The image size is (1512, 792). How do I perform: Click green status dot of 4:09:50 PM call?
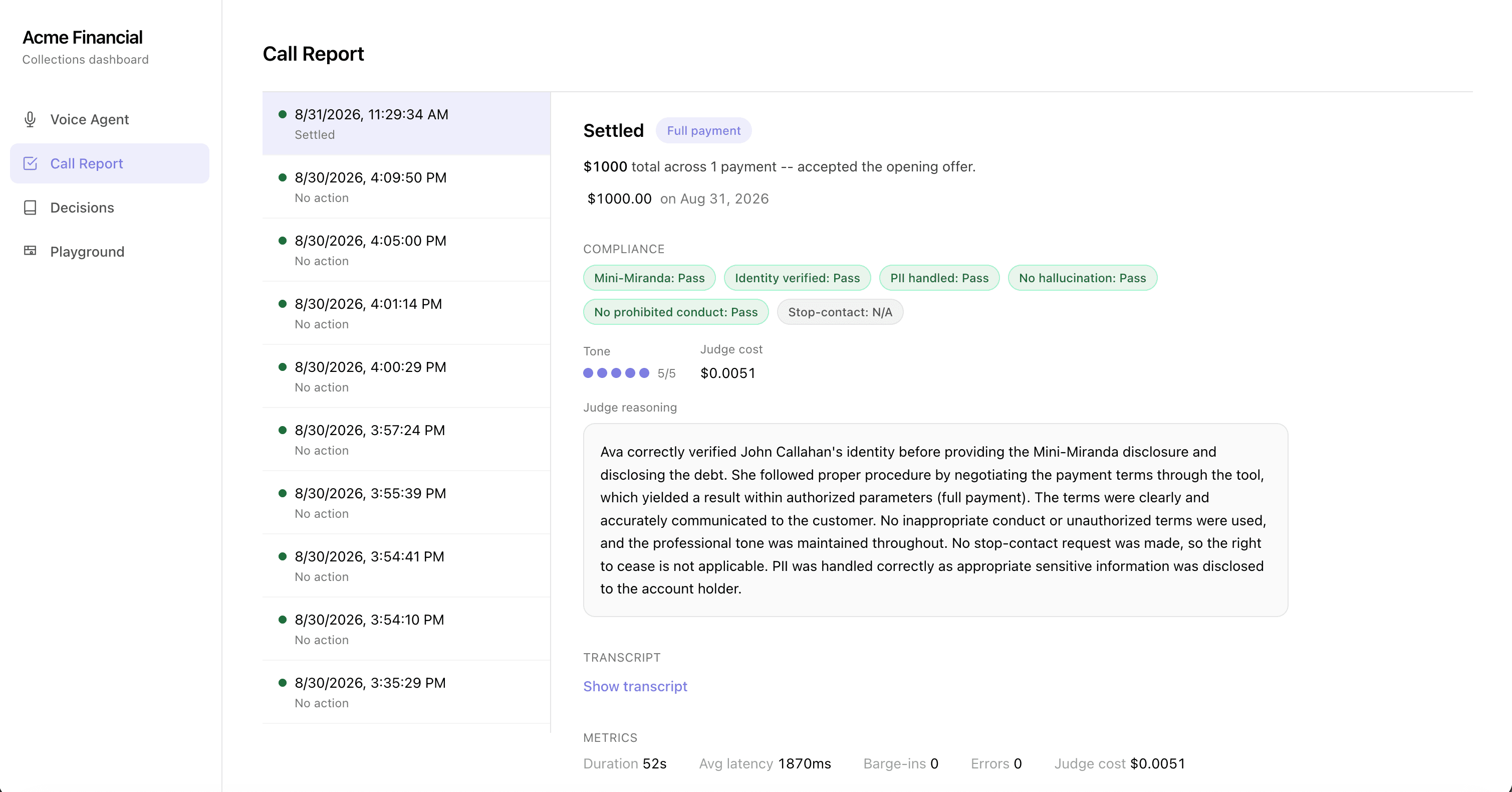[x=283, y=177]
